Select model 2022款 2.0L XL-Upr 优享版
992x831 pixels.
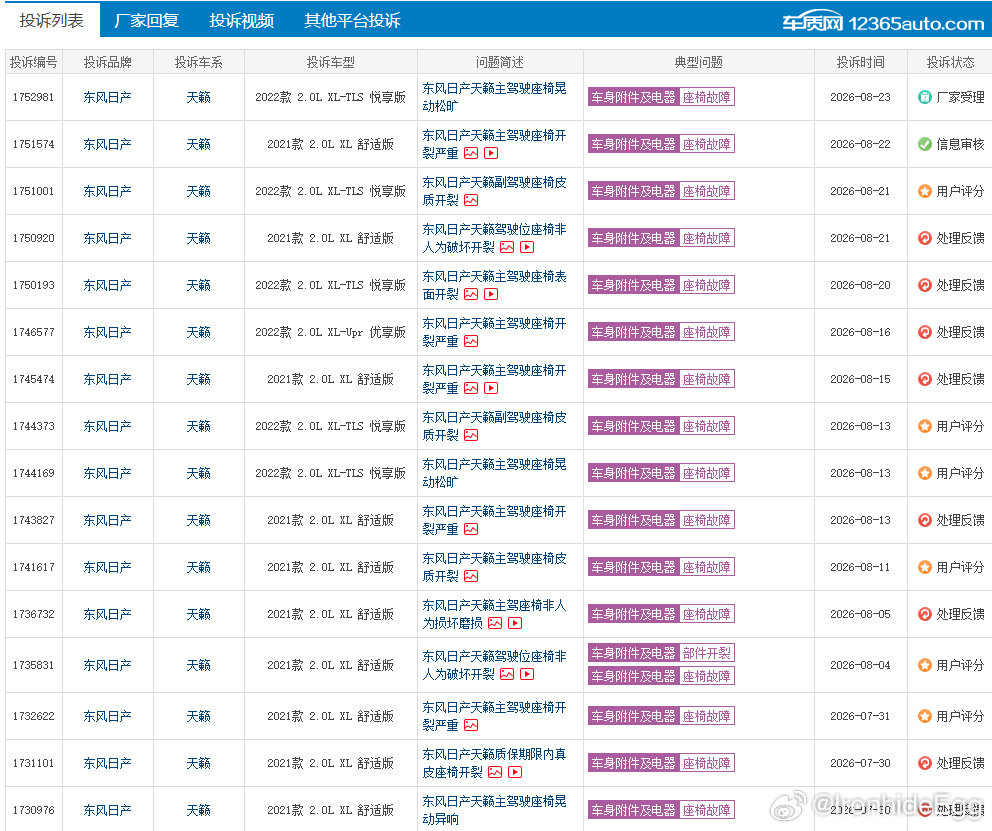point(330,332)
